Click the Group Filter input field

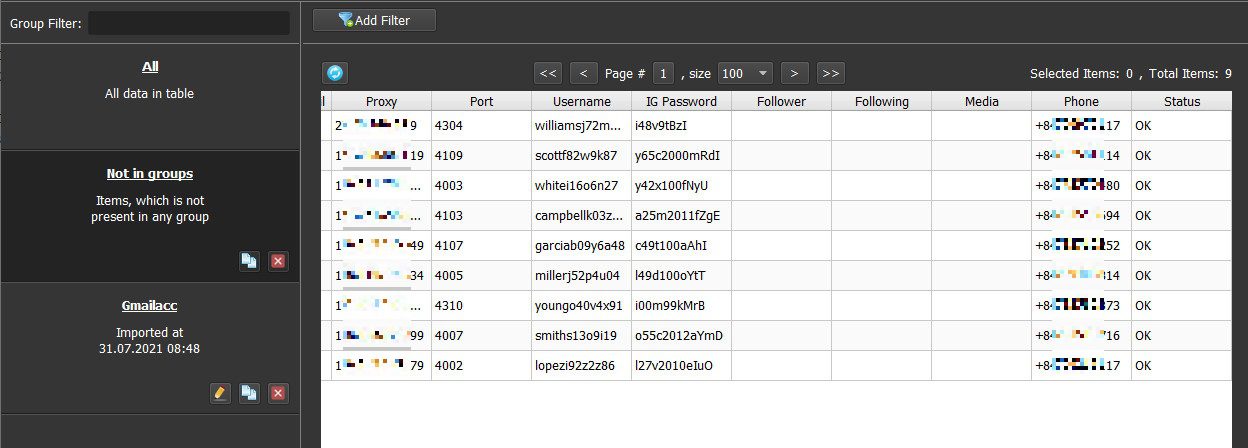click(189, 23)
